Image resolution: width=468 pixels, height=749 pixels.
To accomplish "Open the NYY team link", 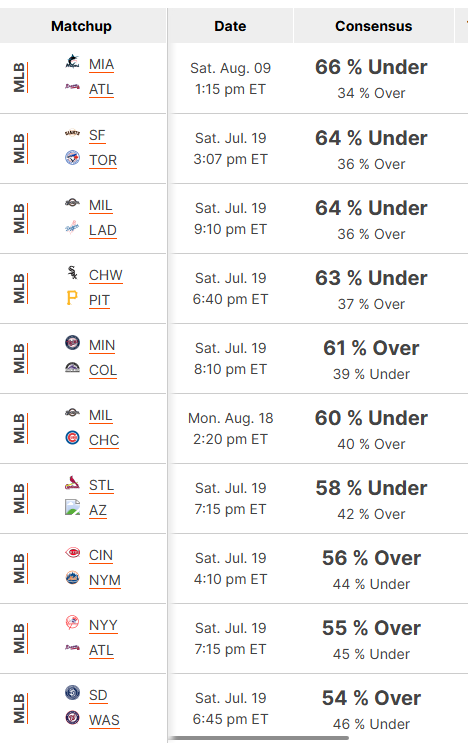I will click(x=103, y=626).
